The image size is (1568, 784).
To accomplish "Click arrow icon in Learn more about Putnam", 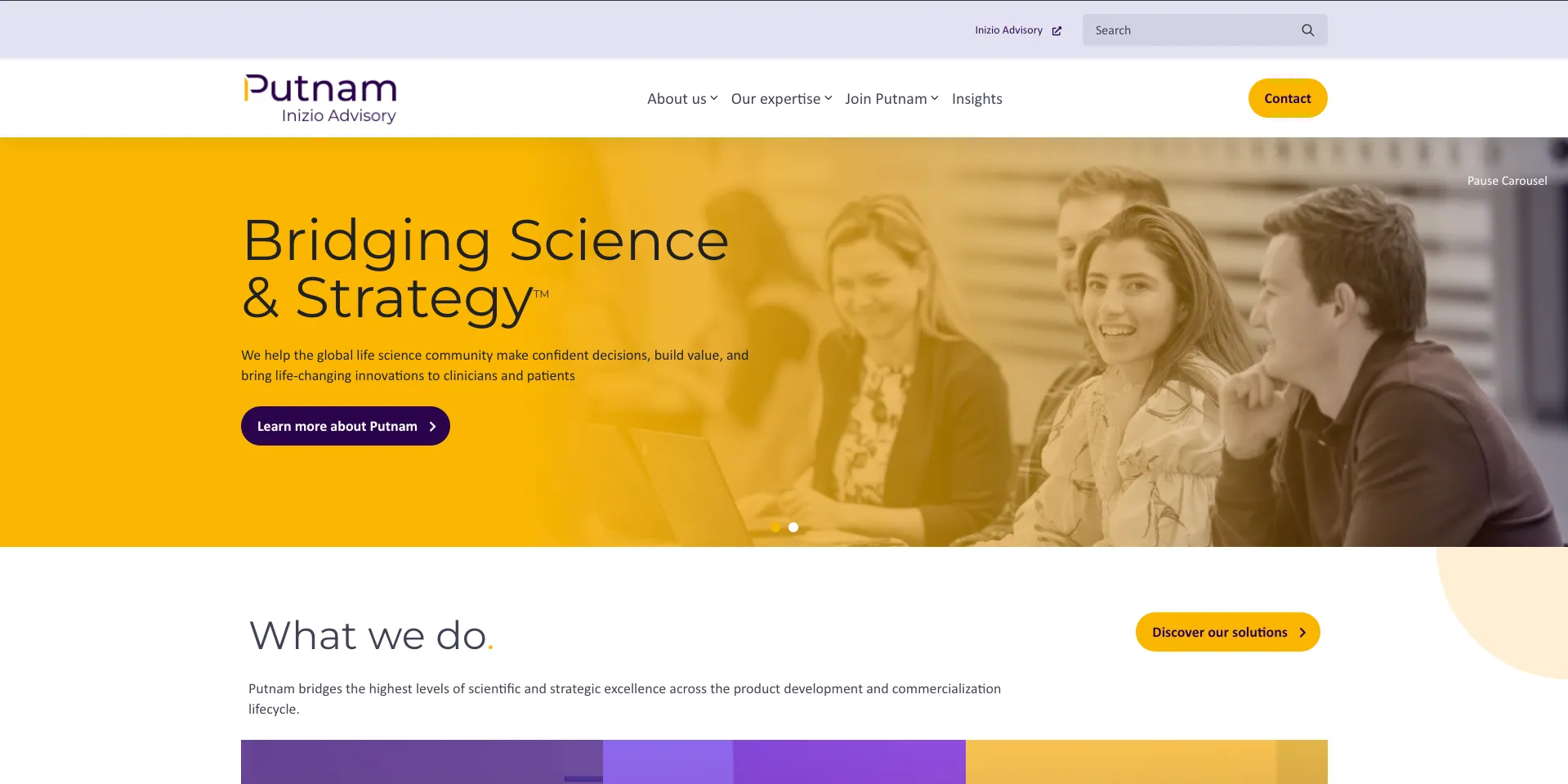I will click(x=432, y=427).
